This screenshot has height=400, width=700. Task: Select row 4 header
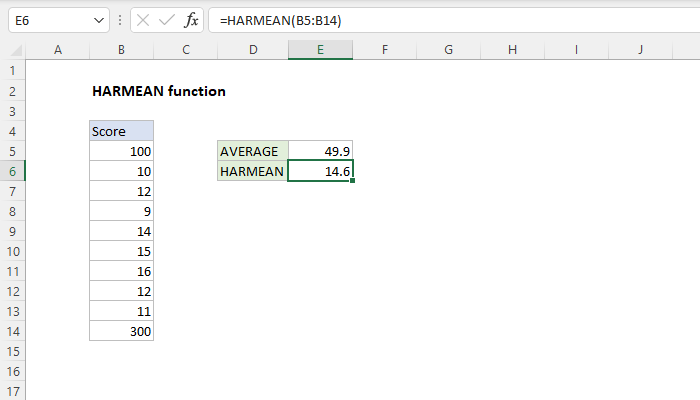point(12,131)
